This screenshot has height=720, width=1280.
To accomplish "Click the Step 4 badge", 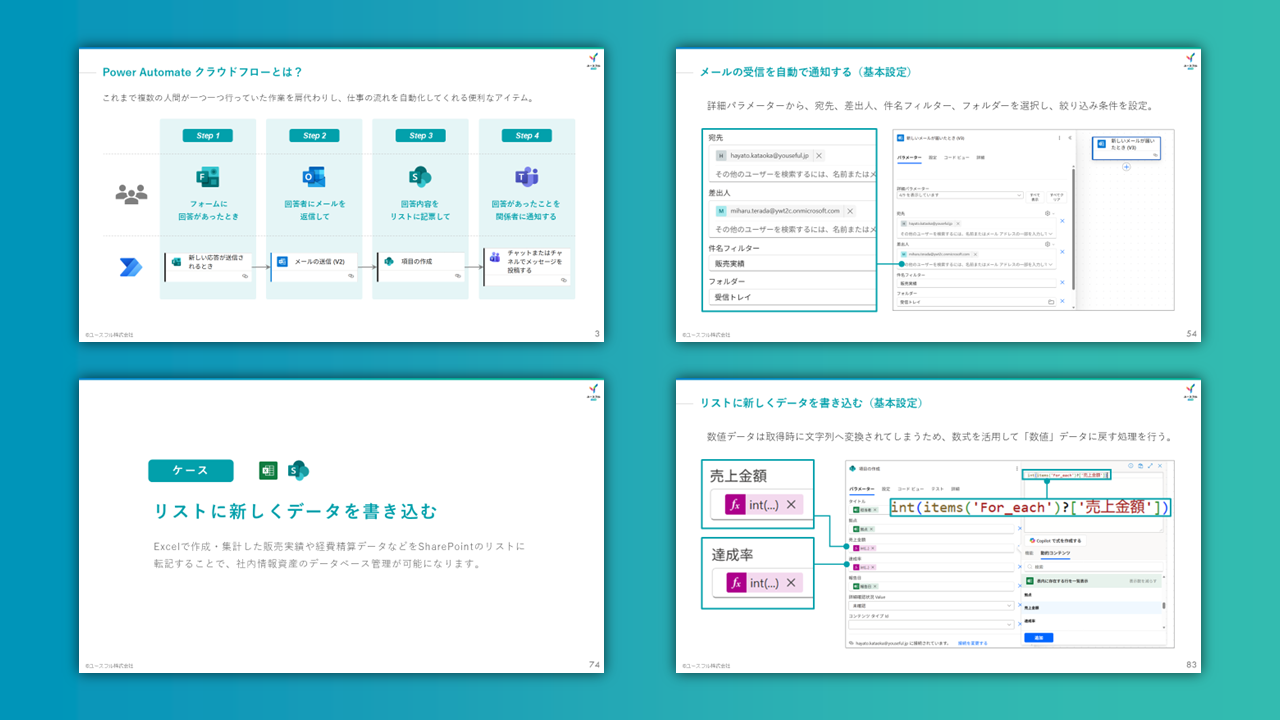I will [526, 135].
